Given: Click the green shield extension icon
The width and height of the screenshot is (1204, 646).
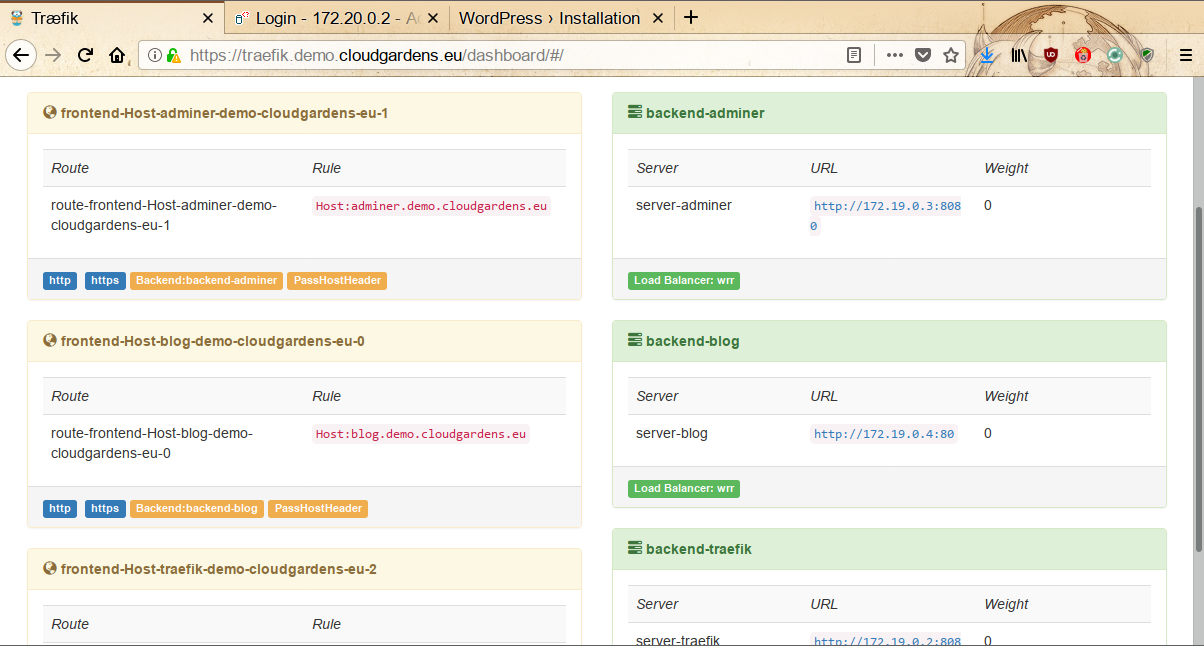Looking at the screenshot, I should (x=1147, y=56).
